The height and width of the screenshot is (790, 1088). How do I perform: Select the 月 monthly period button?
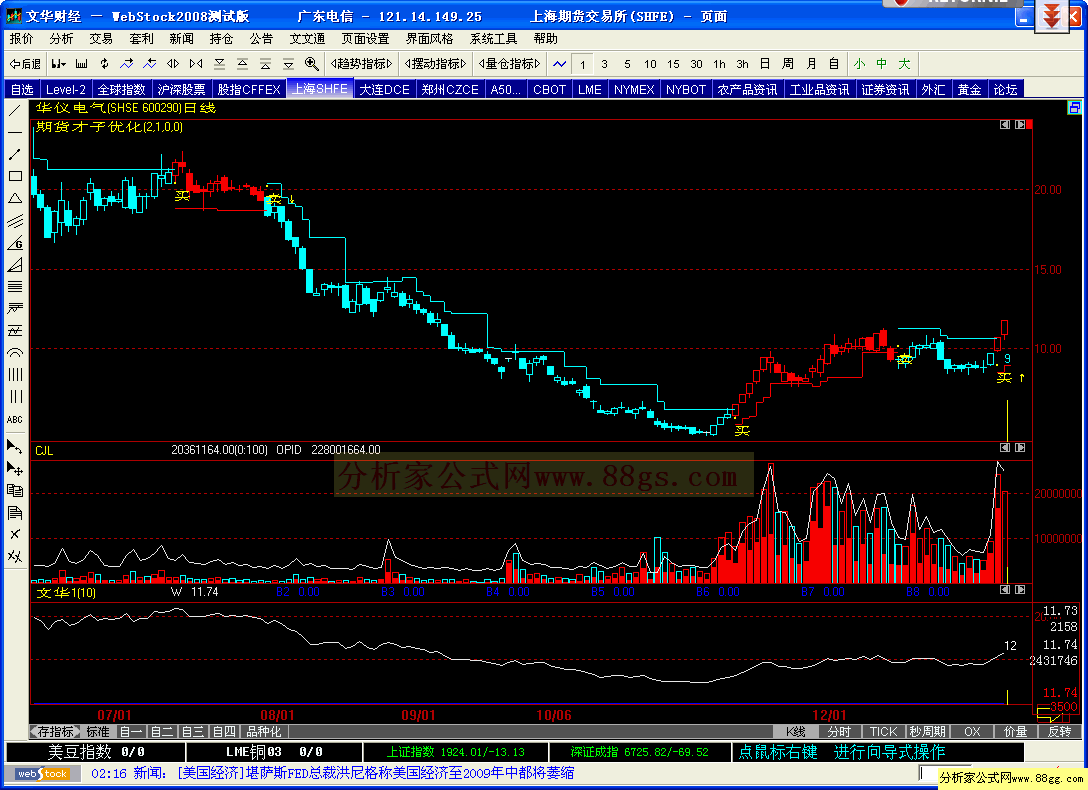(x=811, y=64)
